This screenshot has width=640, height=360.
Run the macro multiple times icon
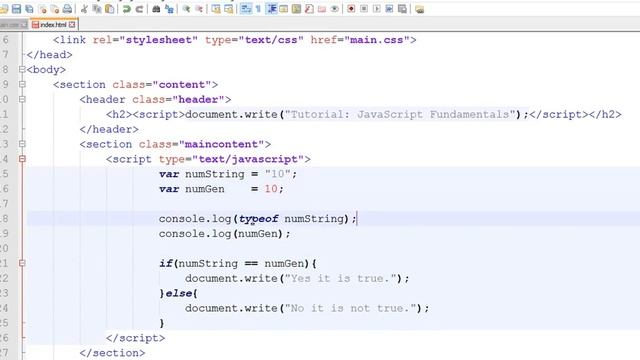[389, 9]
